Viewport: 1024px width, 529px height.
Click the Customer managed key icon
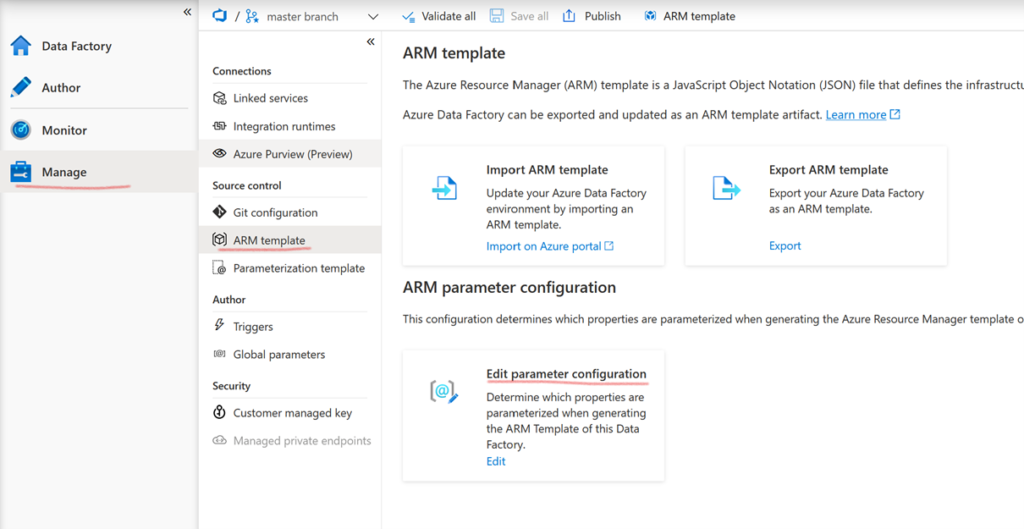(220, 412)
